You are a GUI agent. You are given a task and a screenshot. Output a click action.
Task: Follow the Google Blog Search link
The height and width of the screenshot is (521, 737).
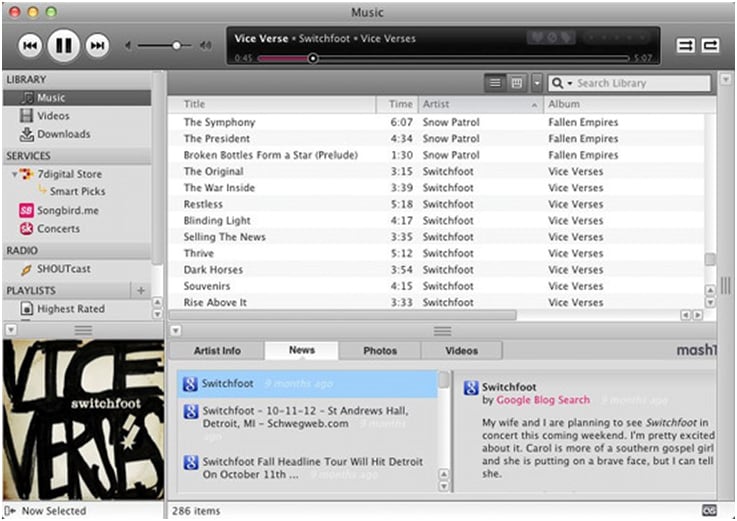point(543,400)
